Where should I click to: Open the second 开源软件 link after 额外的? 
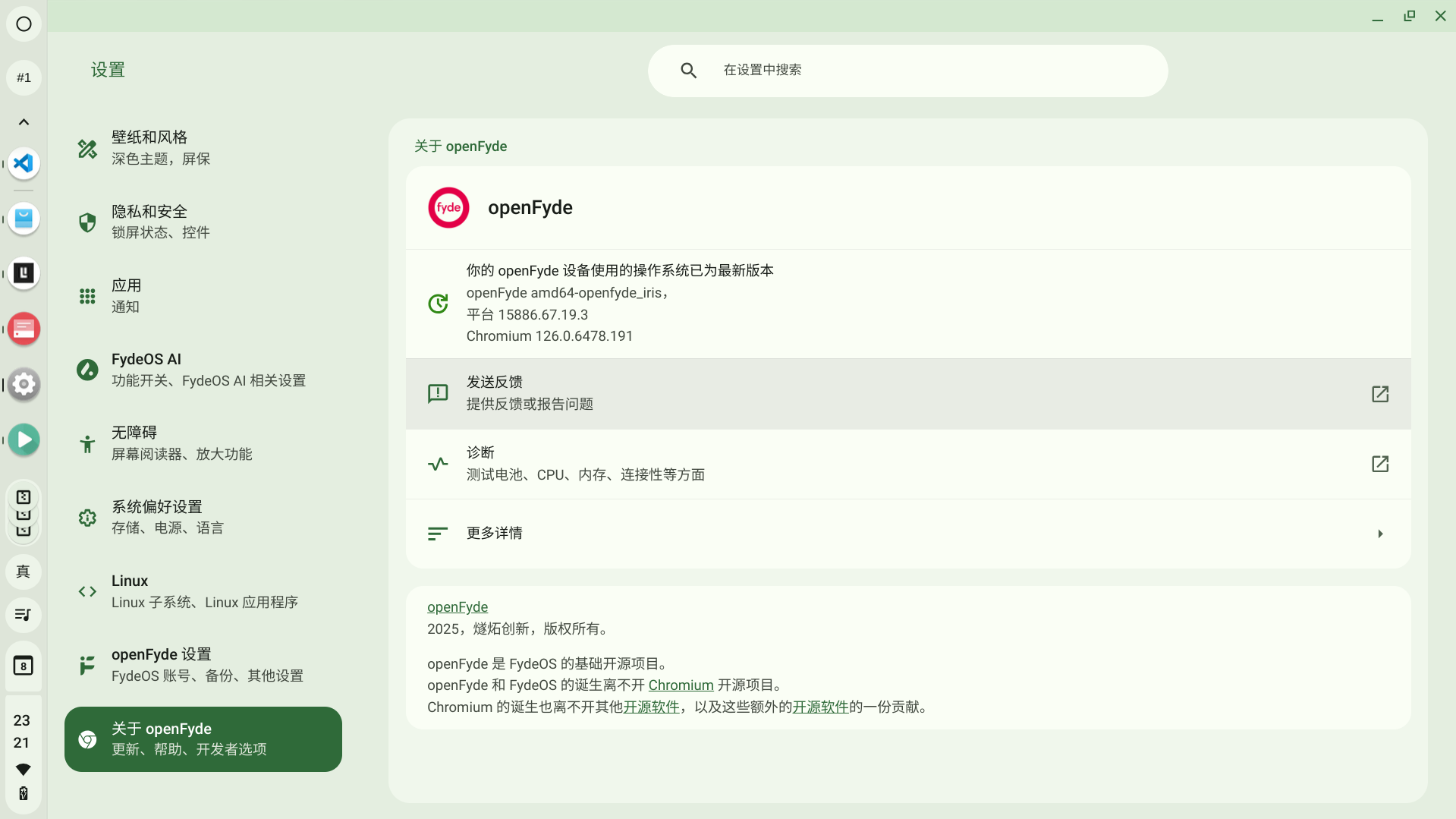tap(820, 707)
